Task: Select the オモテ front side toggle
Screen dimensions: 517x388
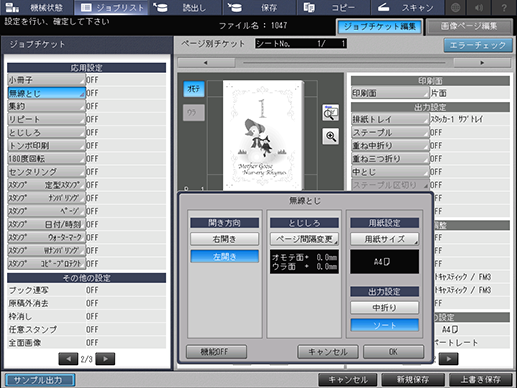Action: (x=194, y=89)
